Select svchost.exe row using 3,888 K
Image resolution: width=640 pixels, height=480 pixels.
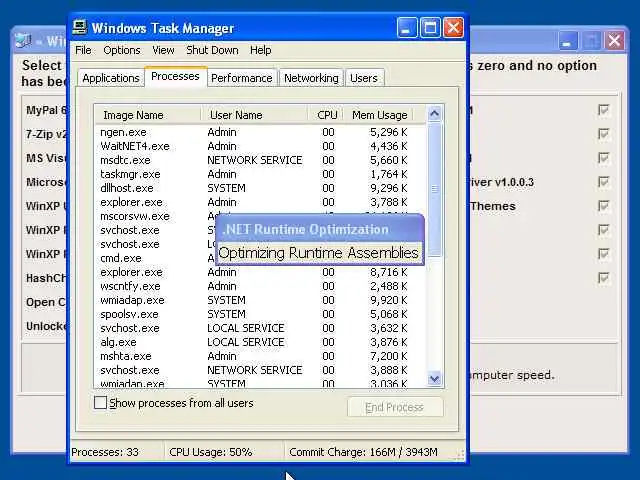(260, 370)
